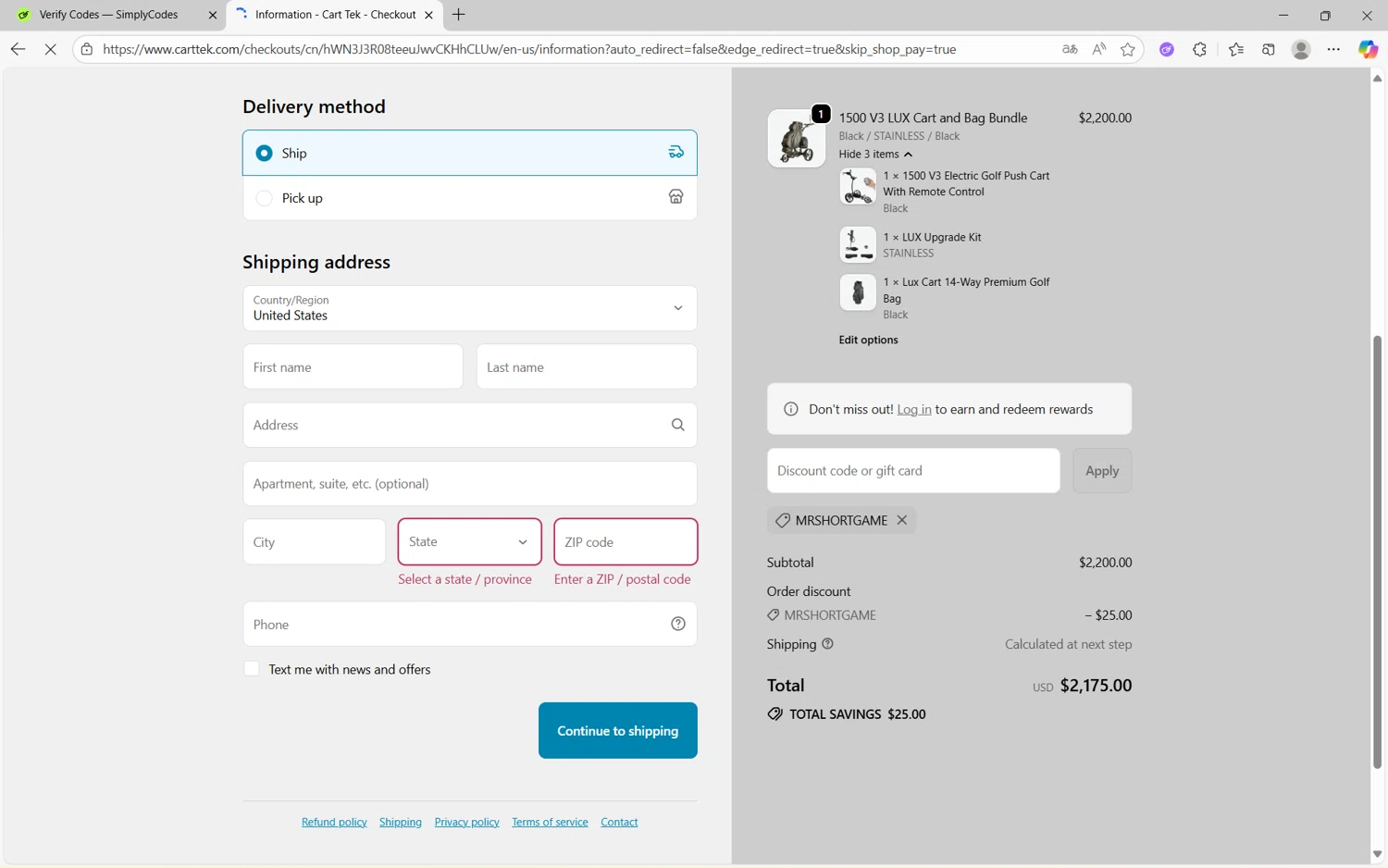Open the State dropdown
The width and height of the screenshot is (1388, 868).
[469, 541]
